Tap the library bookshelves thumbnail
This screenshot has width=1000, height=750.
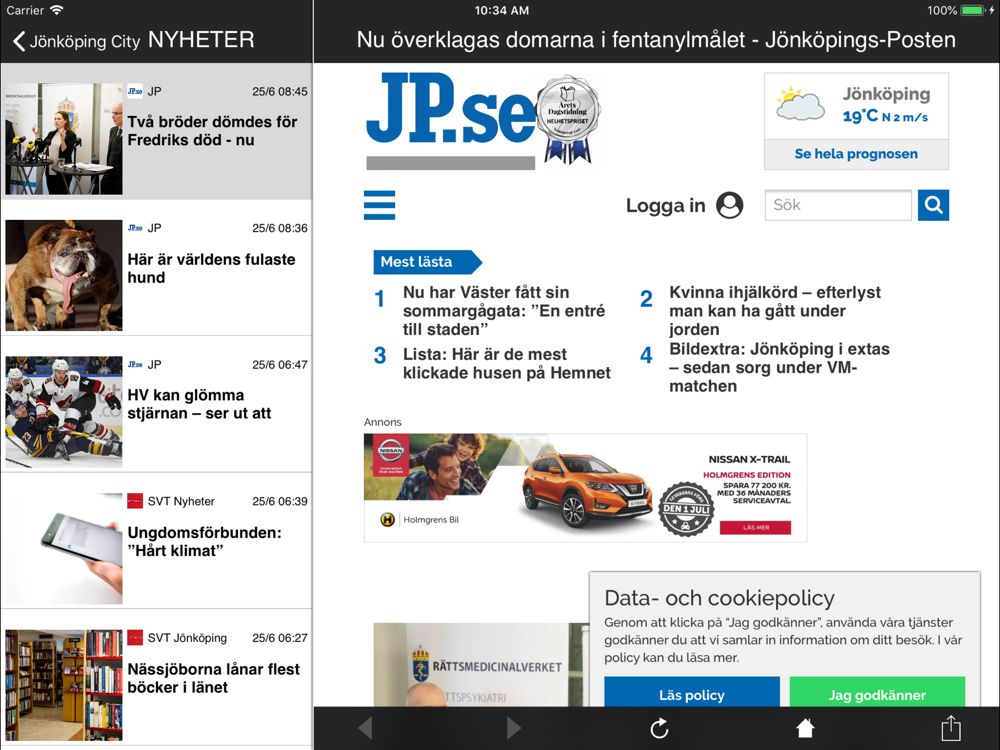coord(64,685)
